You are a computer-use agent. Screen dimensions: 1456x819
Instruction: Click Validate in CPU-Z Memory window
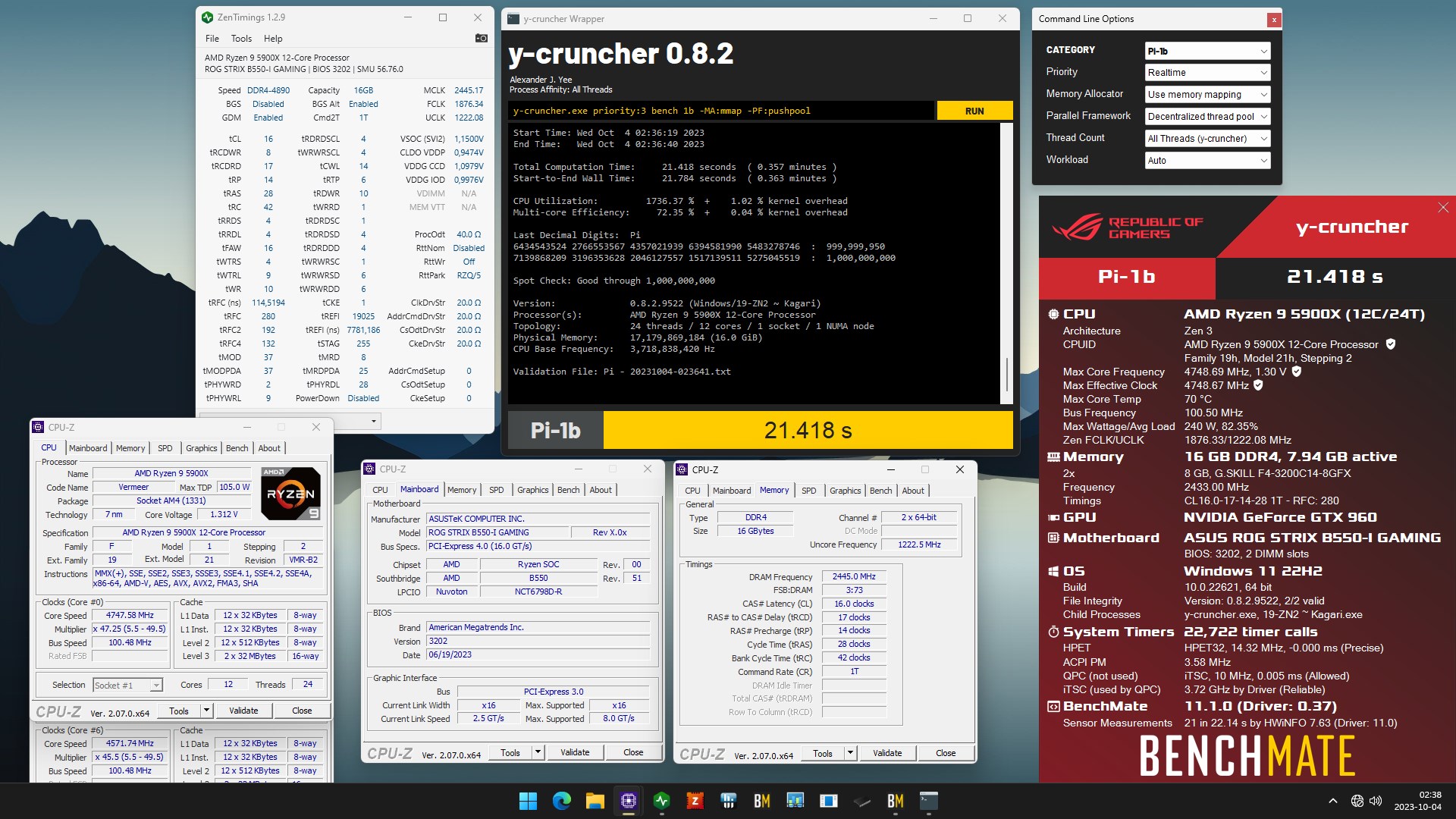(x=887, y=753)
